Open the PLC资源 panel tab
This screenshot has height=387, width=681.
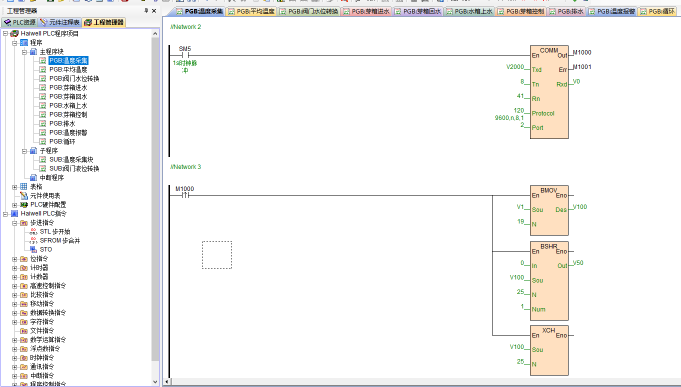(20, 22)
